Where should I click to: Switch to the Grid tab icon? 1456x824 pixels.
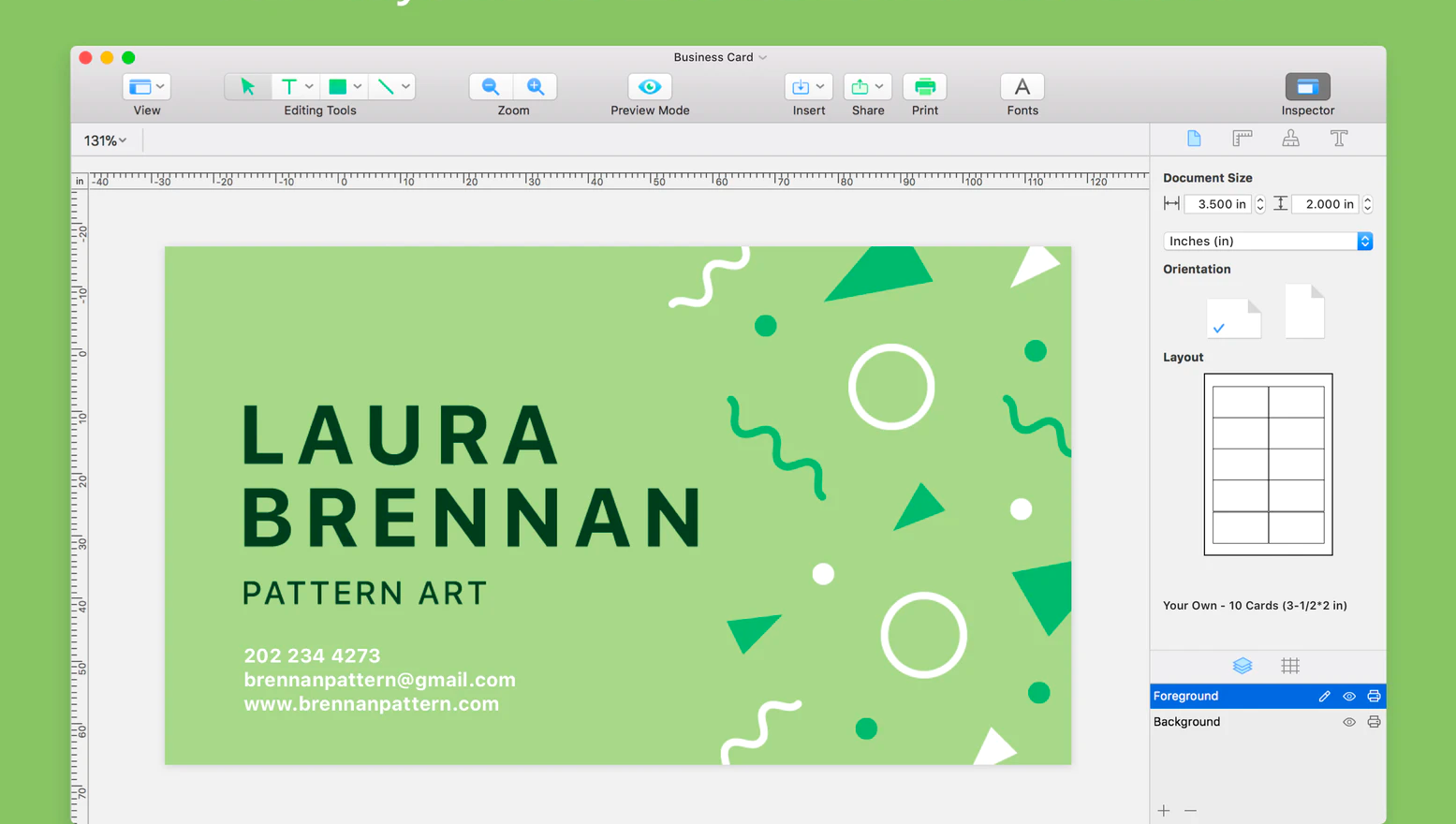[1290, 666]
